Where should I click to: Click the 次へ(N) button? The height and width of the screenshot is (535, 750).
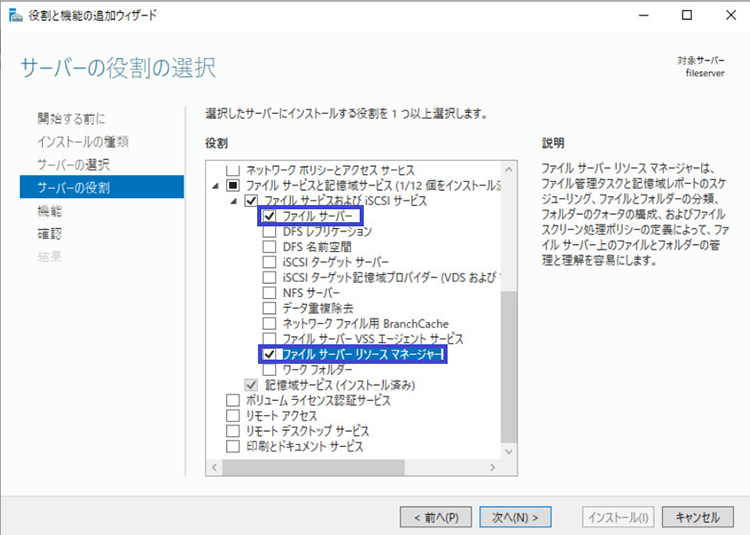tap(515, 517)
